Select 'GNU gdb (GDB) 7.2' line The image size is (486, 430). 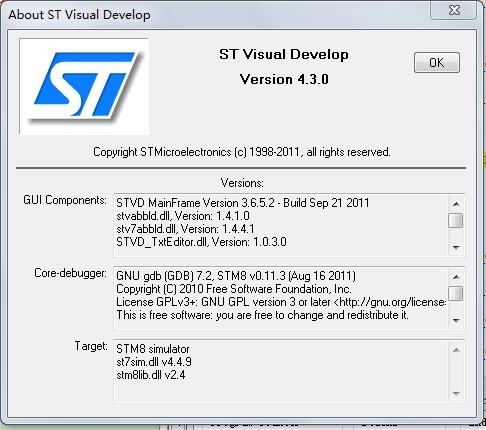coord(236,276)
